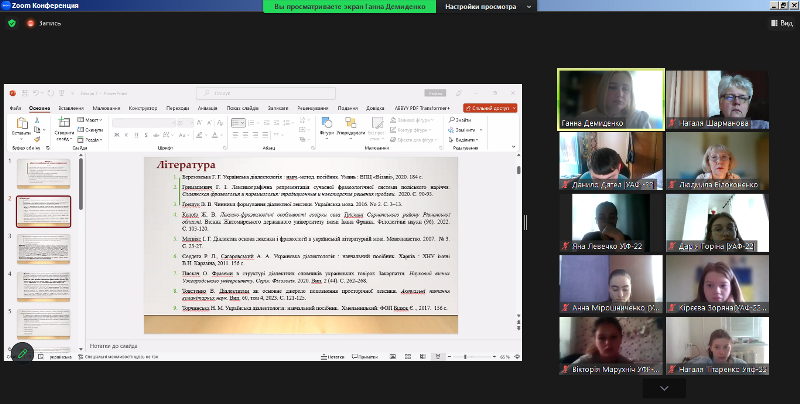Click the Paste (Вставити) clipboard icon
This screenshot has width=800, height=404.
tap(20, 125)
